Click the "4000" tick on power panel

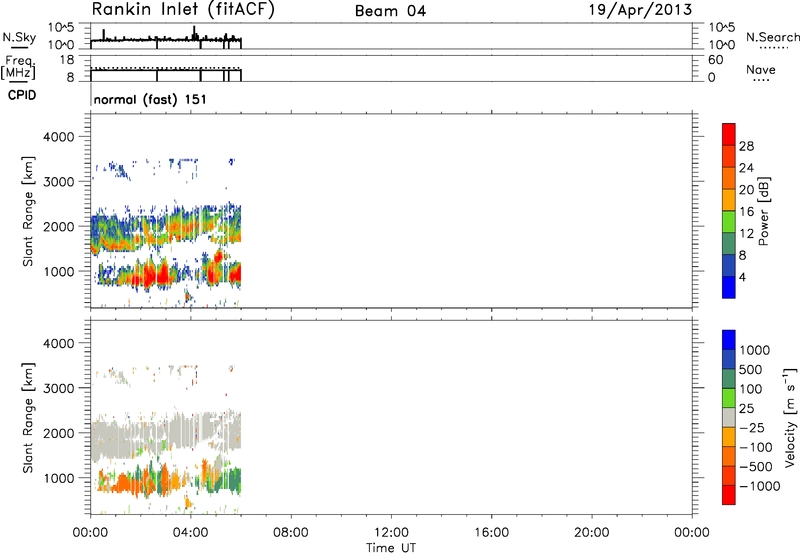click(59, 137)
